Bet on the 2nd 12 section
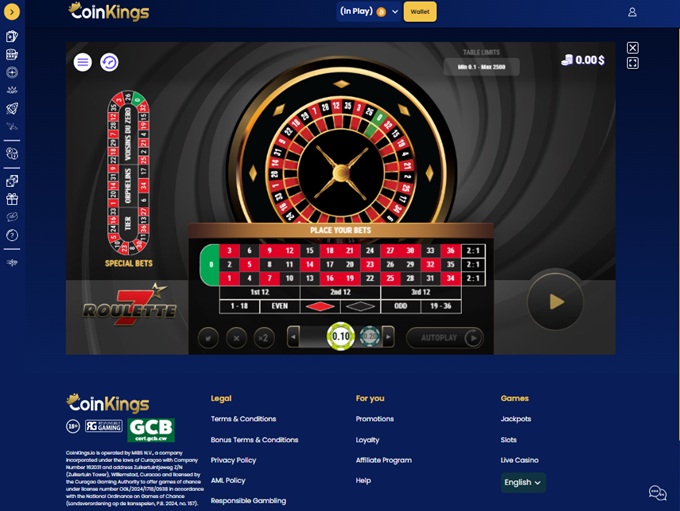Viewport: 680px width, 511px height. 340,292
